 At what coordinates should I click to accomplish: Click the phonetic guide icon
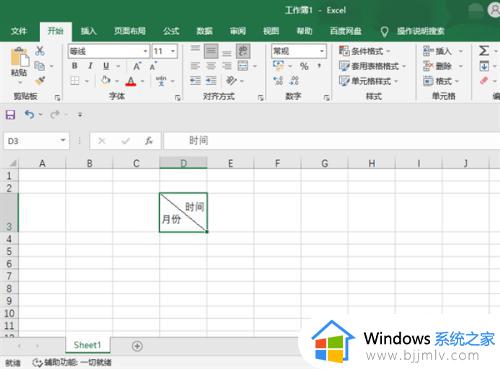click(x=161, y=81)
